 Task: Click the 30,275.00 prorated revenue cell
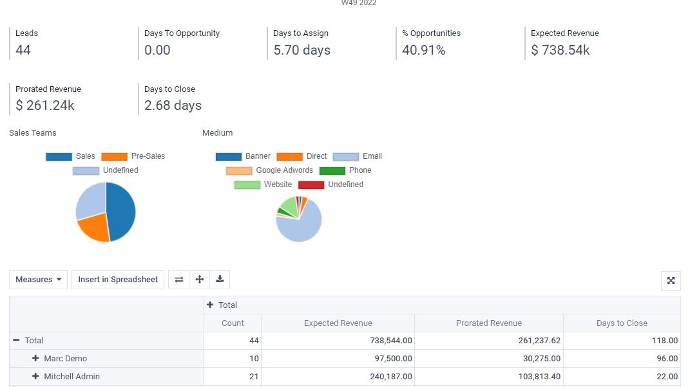(489, 358)
